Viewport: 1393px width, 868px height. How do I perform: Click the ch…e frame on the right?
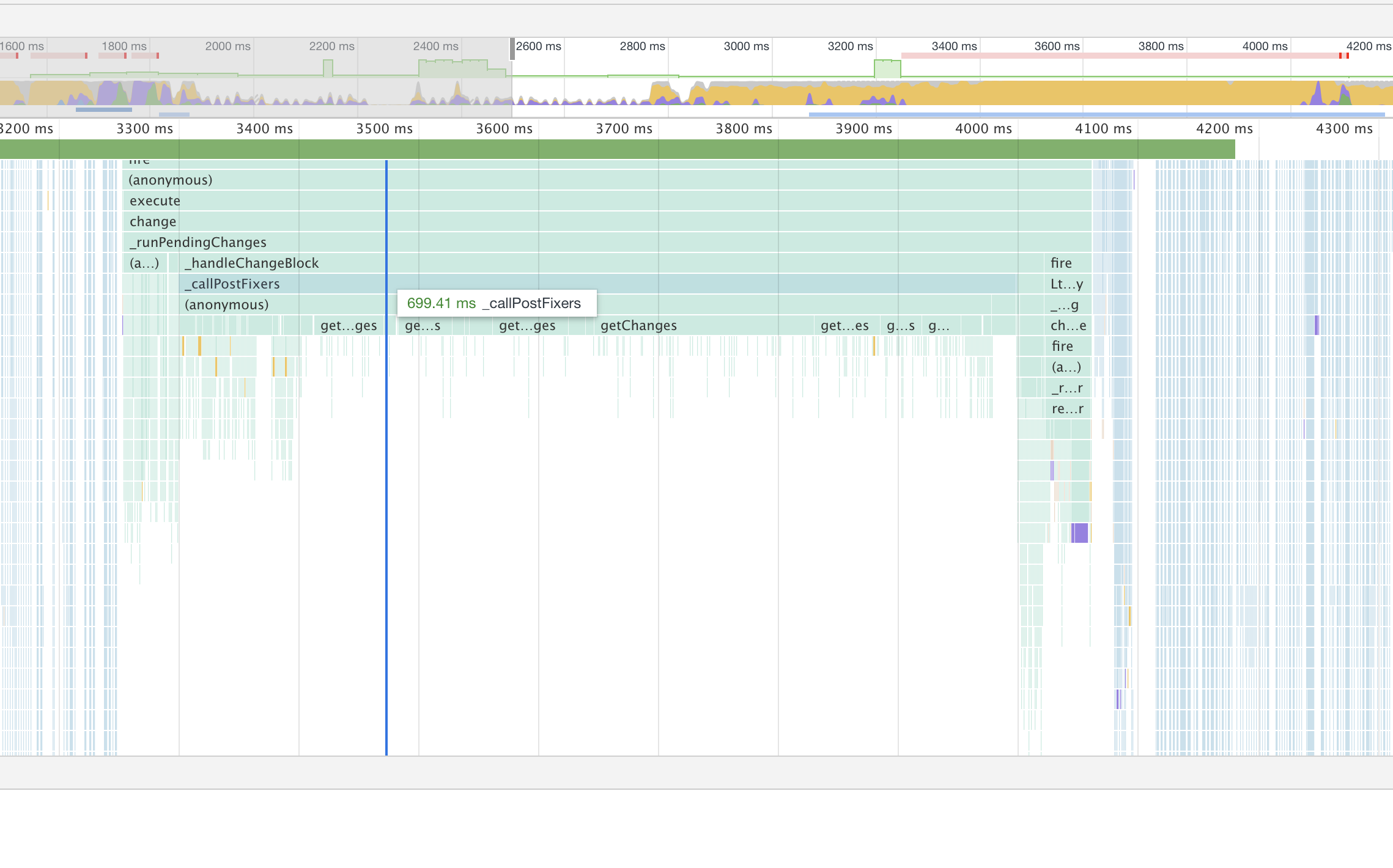(x=1068, y=325)
